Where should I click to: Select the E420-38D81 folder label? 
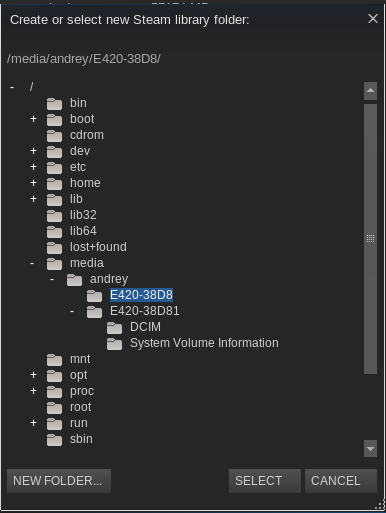[x=145, y=311]
